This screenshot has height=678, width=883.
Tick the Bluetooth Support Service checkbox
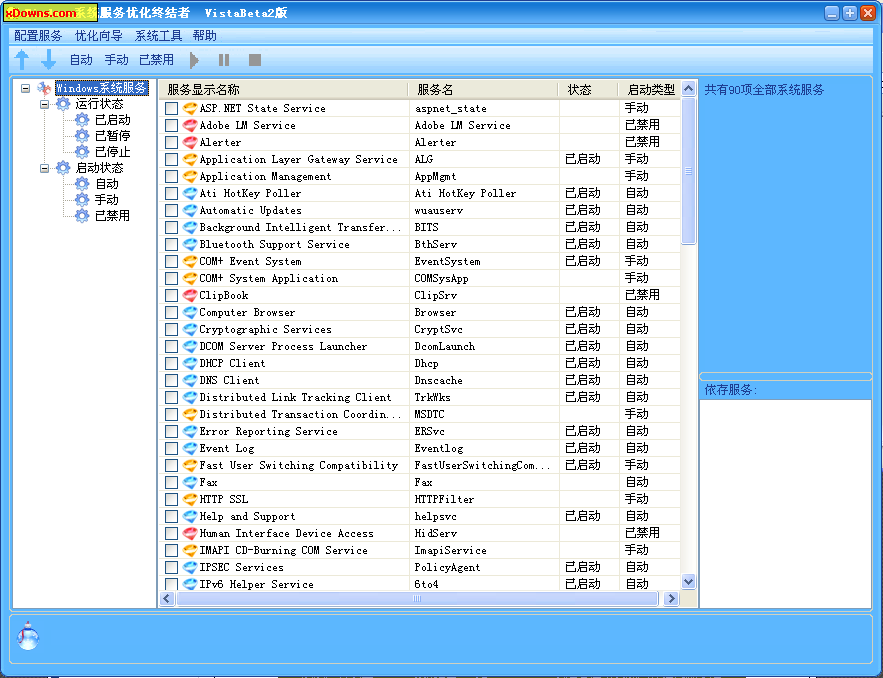171,244
